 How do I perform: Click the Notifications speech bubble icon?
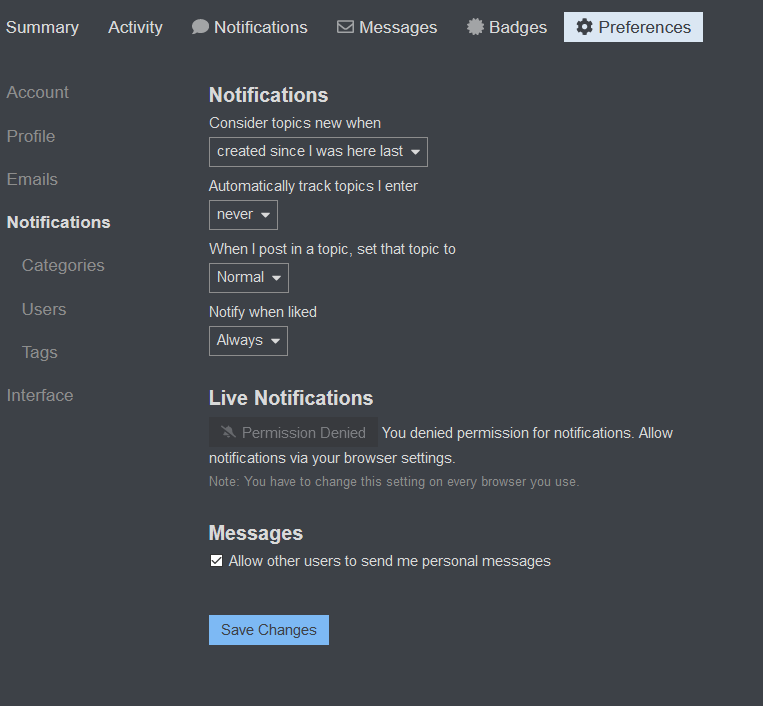click(x=200, y=27)
